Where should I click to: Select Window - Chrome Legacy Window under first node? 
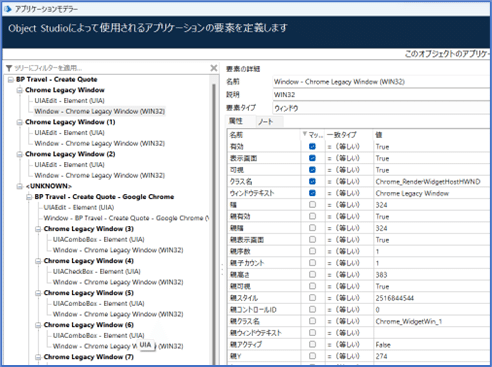click(99, 111)
